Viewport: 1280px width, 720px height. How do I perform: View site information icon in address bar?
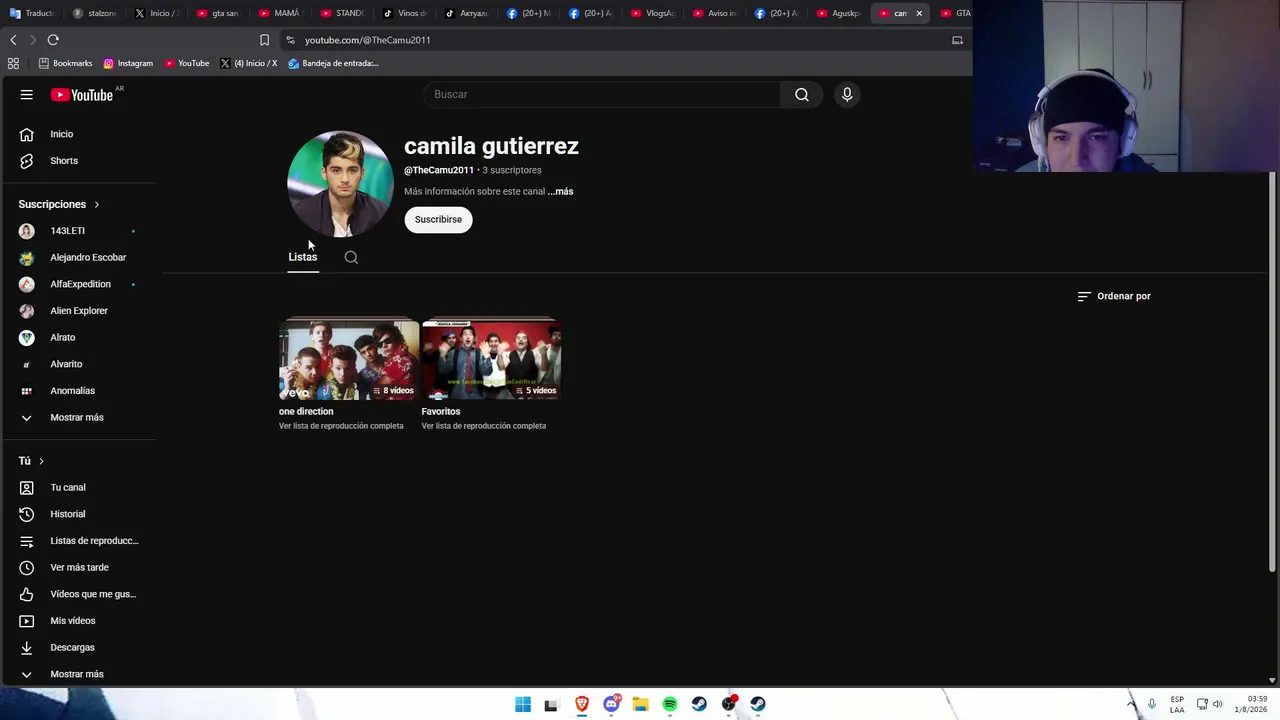coord(290,40)
